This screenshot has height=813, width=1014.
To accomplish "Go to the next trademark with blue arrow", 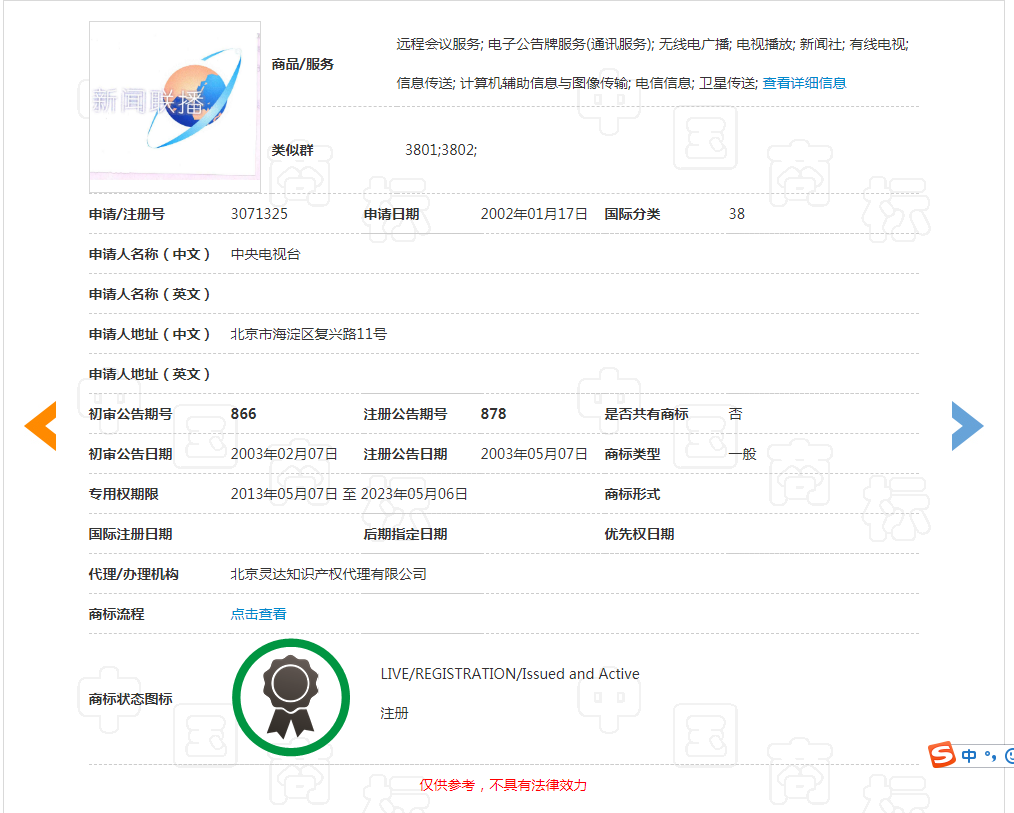I will click(x=967, y=426).
